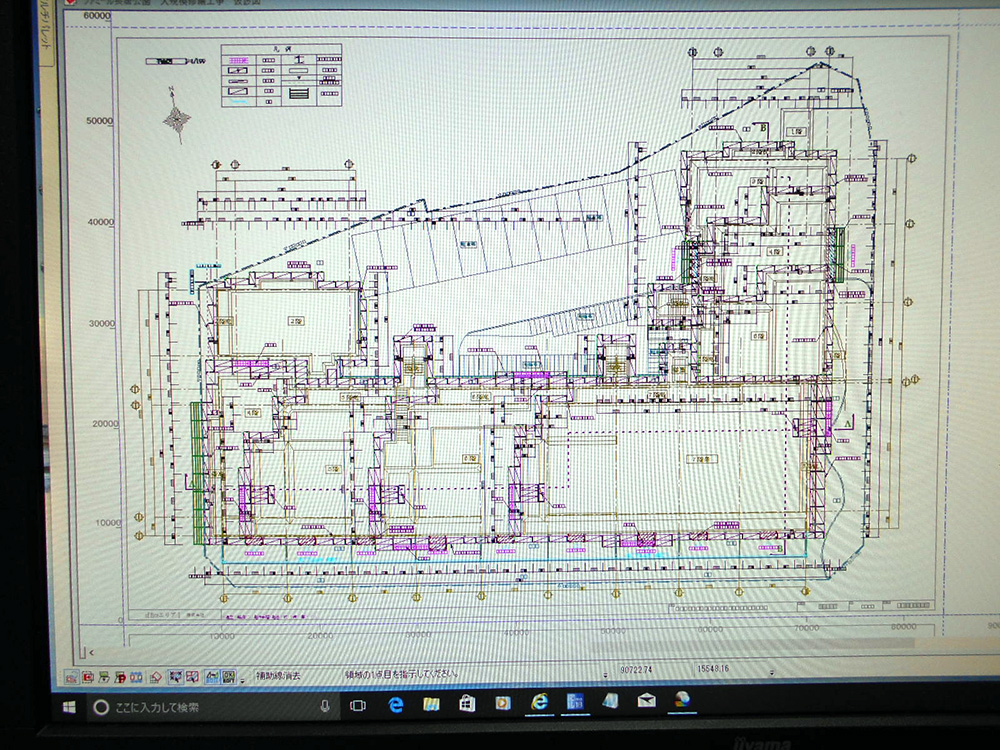Click the Task View icon on the taskbar

point(358,706)
